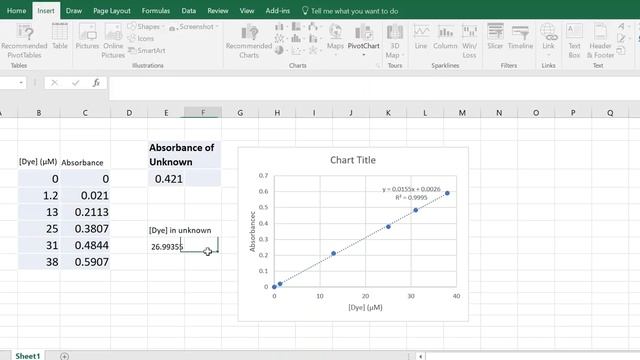The image size is (640, 360).
Task: Open the 3D Map tool
Action: coord(394,41)
